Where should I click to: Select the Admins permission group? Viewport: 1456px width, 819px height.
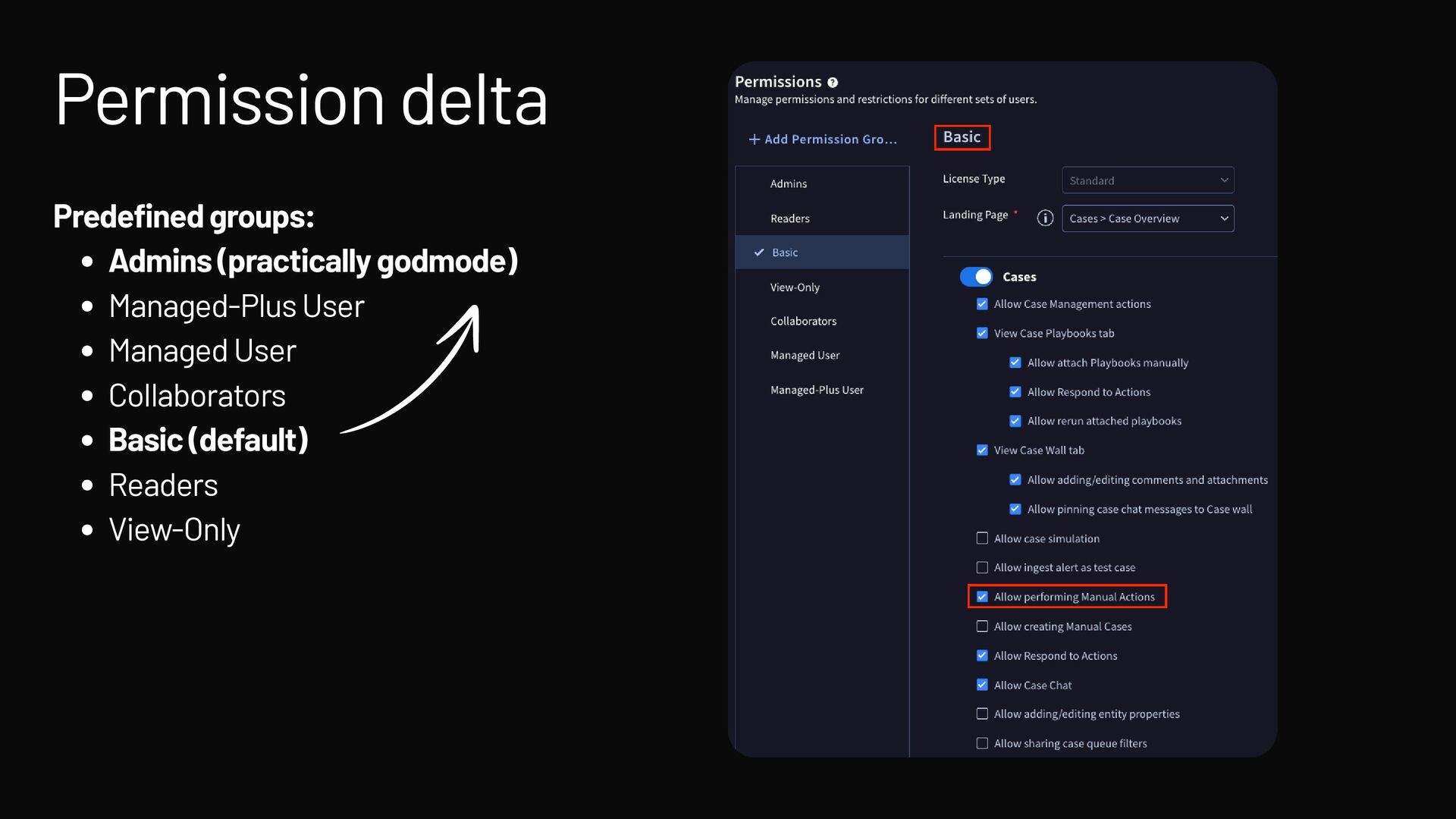pos(789,184)
